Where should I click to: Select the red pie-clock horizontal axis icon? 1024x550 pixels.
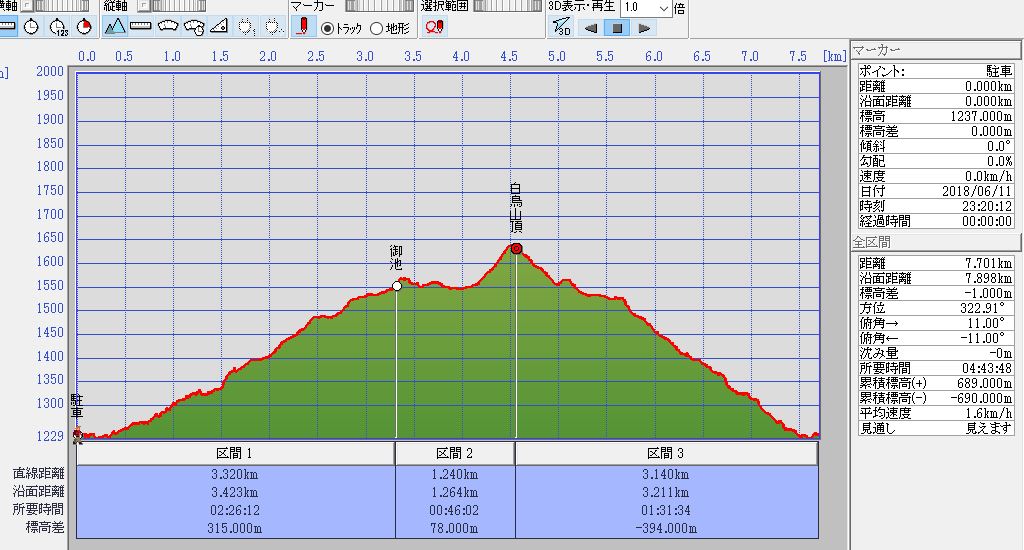[84, 27]
